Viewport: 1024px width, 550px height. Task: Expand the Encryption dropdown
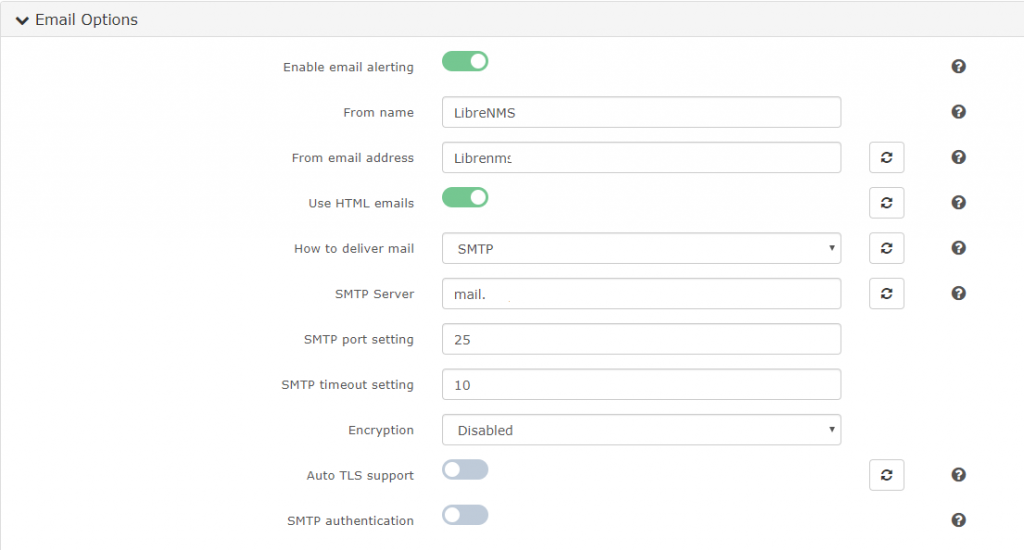click(641, 430)
